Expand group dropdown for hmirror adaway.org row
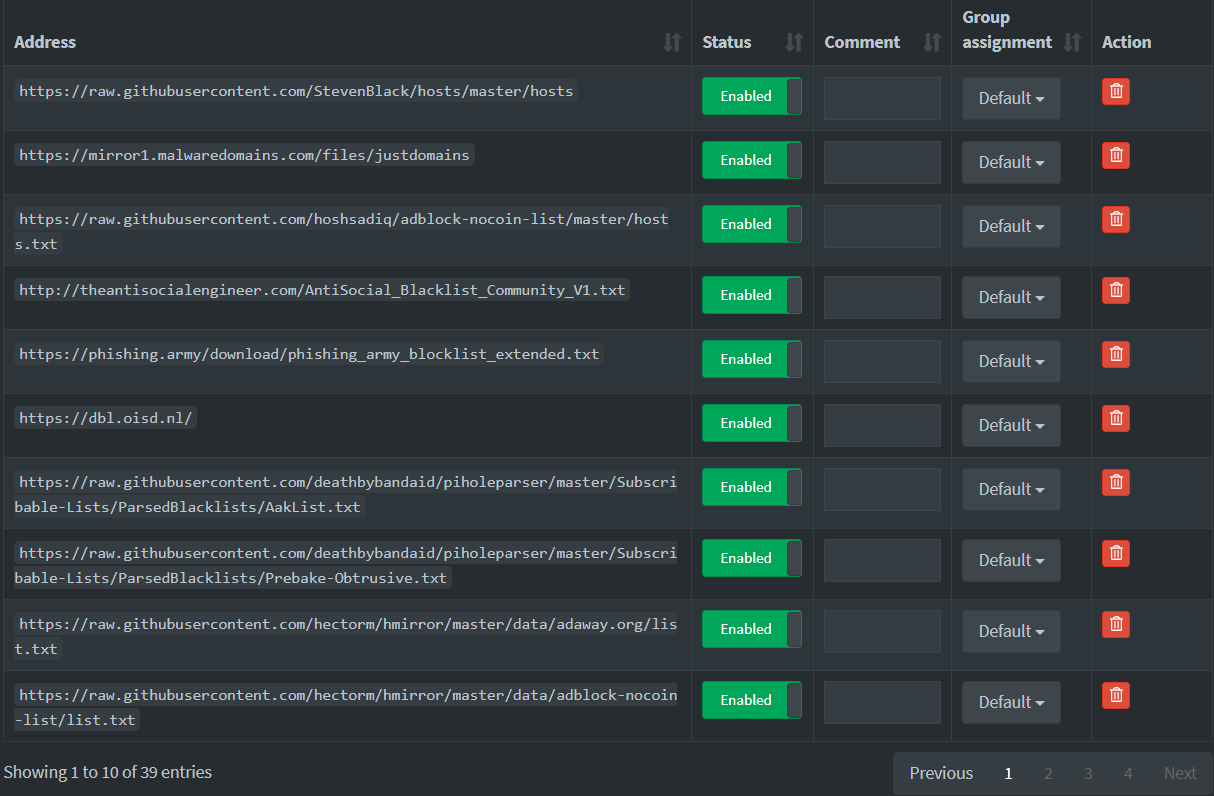 pos(1011,631)
